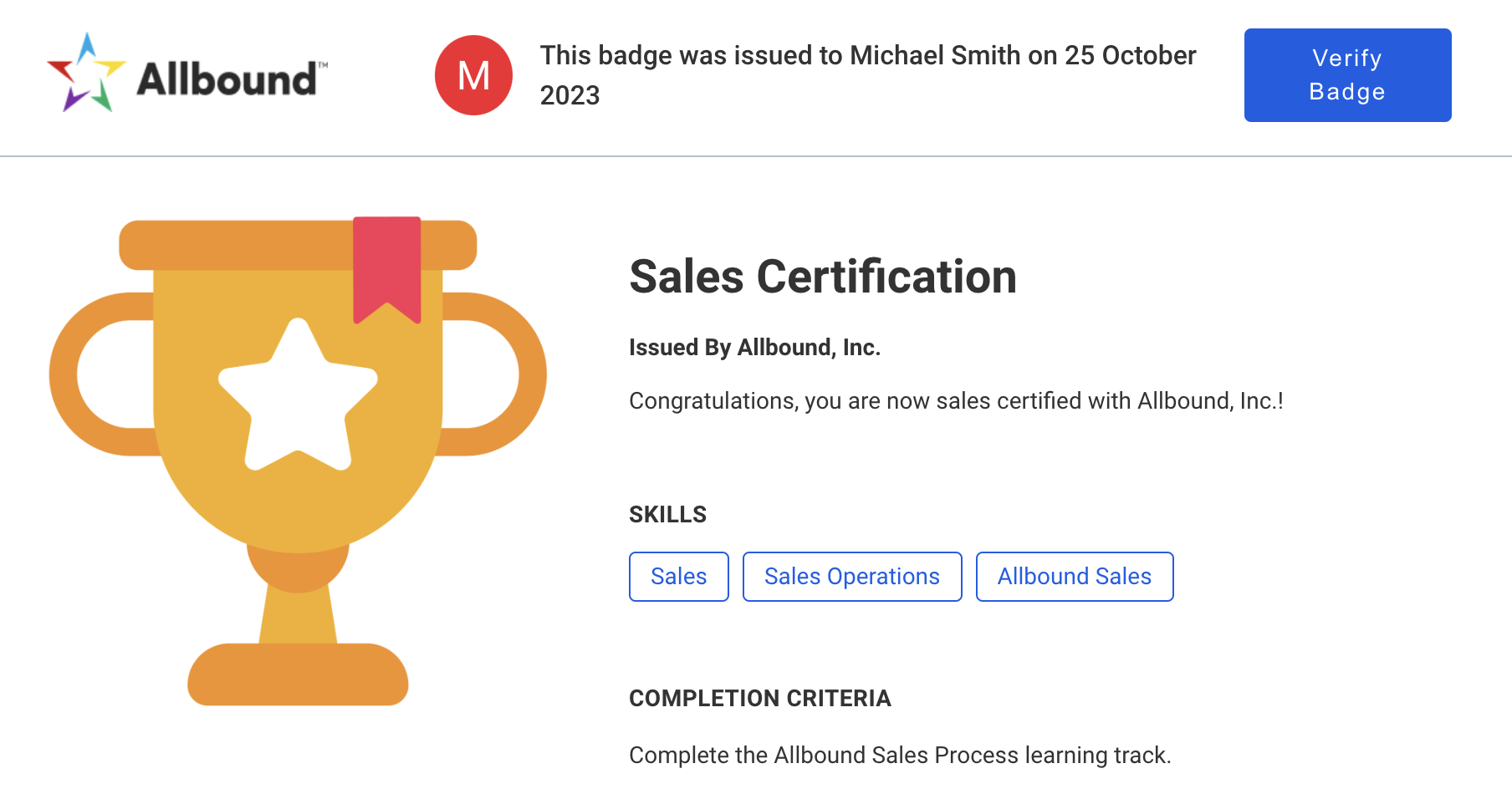Viewport: 1512px width, 799px height.
Task: Open the gold trophy badge image
Action: click(298, 461)
